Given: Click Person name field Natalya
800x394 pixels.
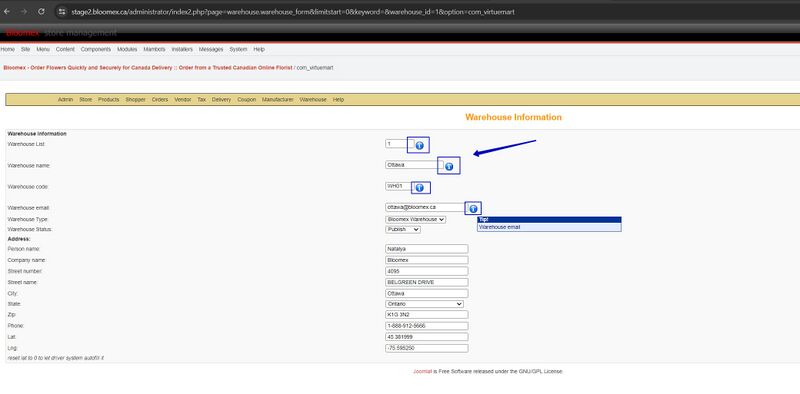Looking at the screenshot, I should point(427,249).
